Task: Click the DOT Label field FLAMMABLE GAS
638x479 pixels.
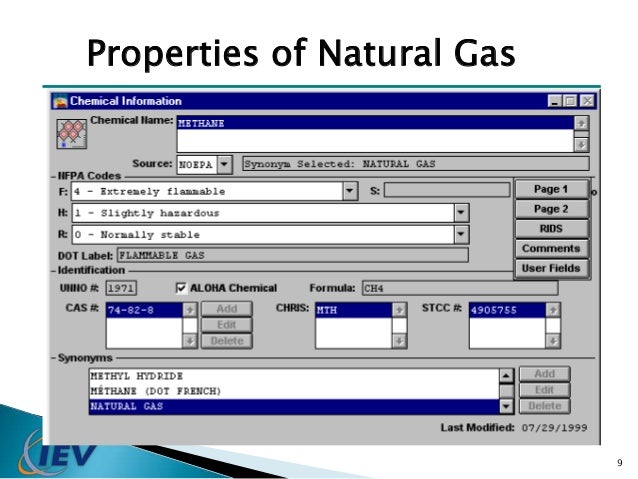Action: pos(293,255)
